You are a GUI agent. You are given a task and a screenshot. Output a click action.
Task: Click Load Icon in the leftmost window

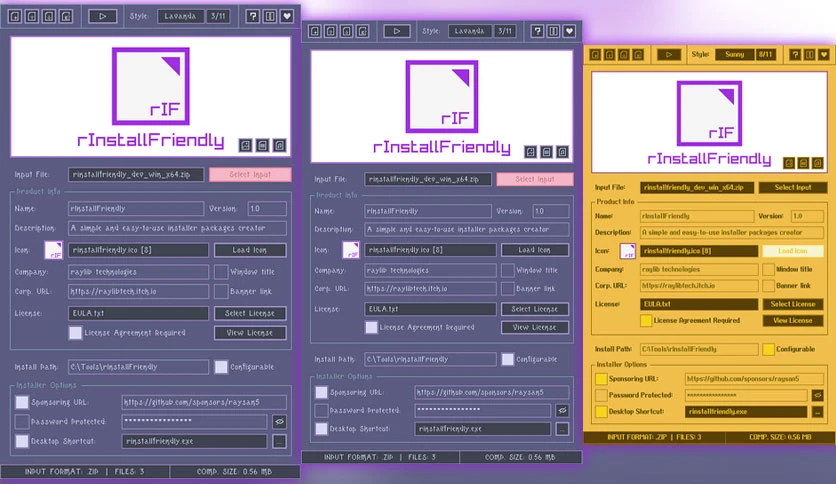250,250
